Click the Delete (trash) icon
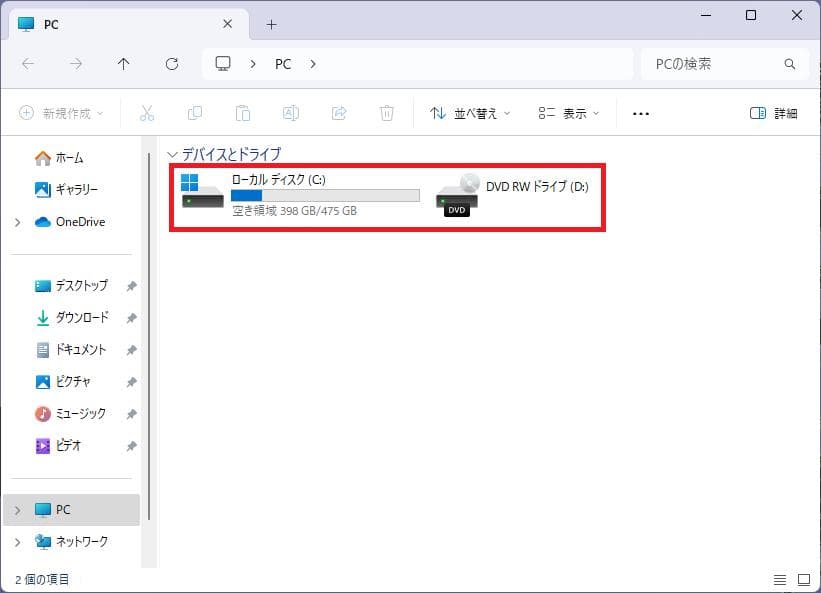 point(387,113)
